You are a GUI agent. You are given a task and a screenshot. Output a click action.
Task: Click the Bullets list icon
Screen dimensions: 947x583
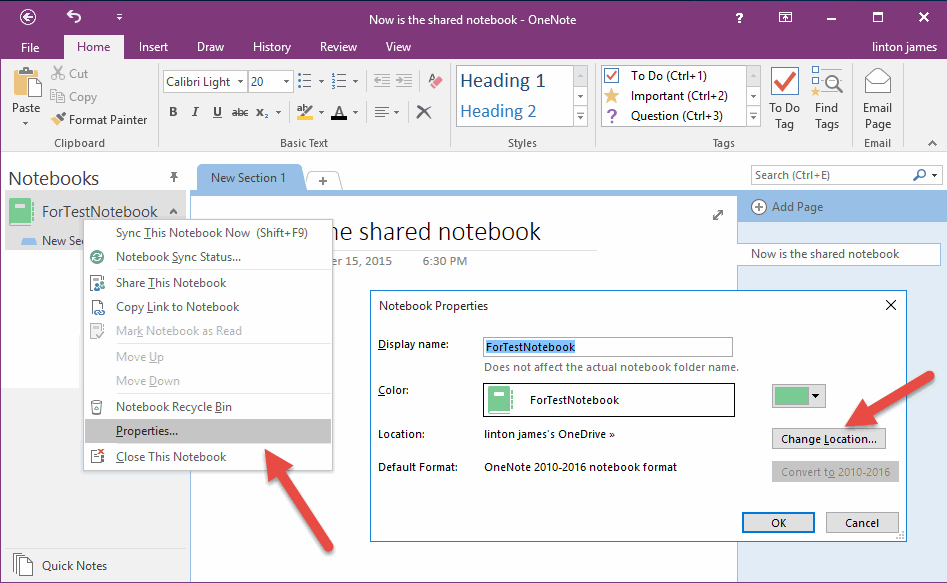pos(304,81)
